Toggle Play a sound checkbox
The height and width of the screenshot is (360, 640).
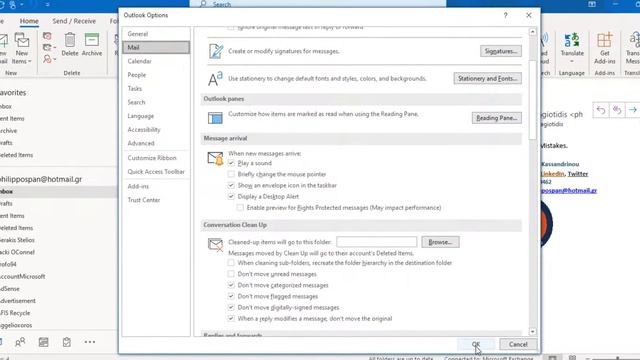[231, 163]
